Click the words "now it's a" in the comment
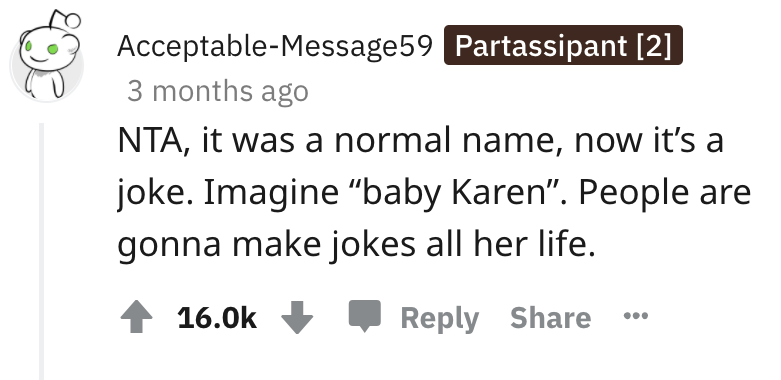The image size is (781, 380). tap(649, 140)
